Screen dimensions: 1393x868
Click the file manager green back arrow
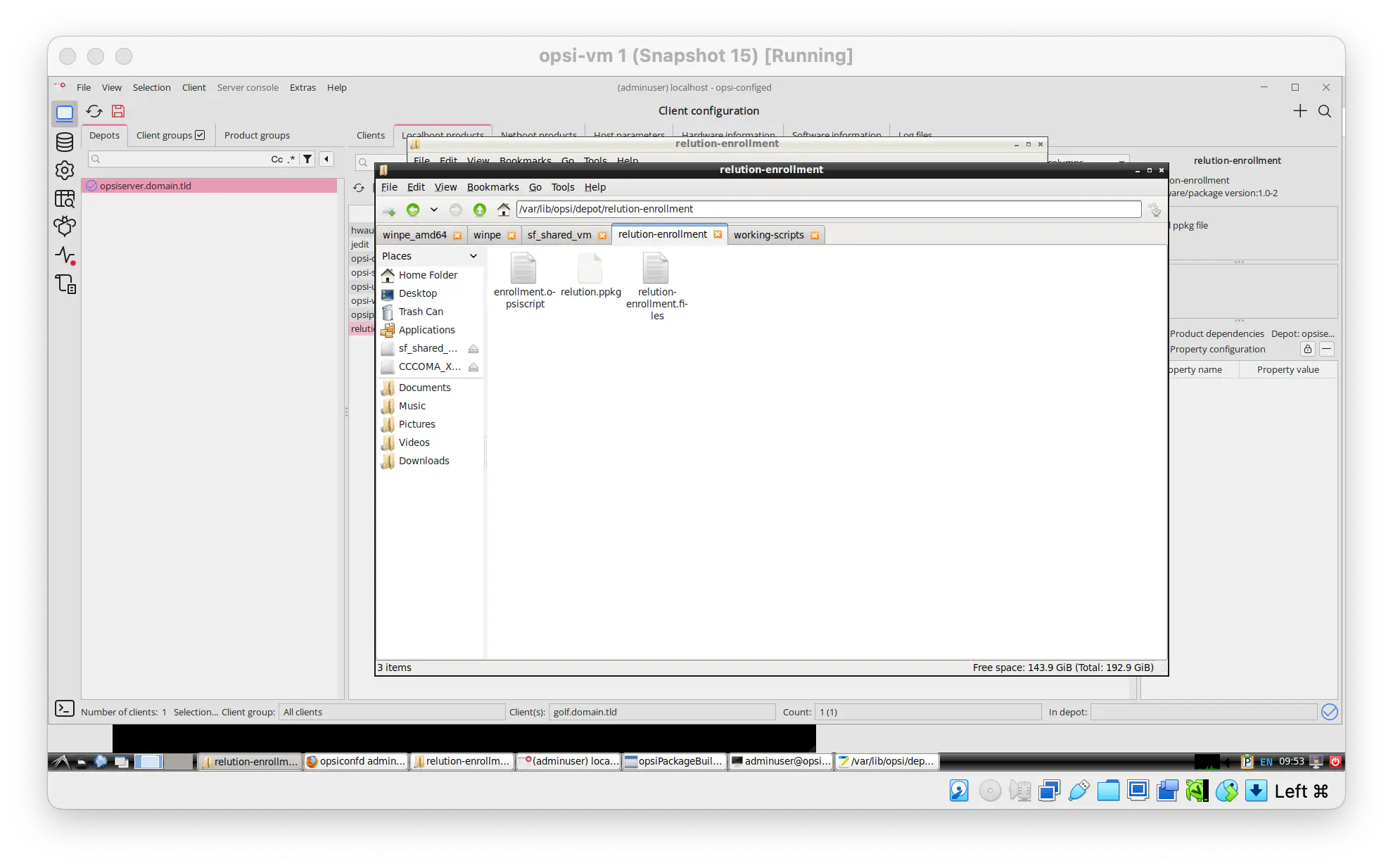click(x=413, y=210)
